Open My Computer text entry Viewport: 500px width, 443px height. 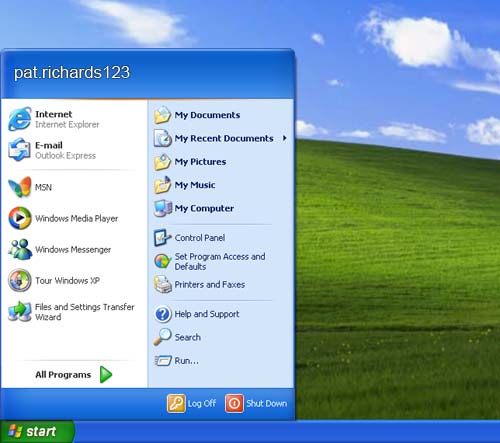point(204,208)
